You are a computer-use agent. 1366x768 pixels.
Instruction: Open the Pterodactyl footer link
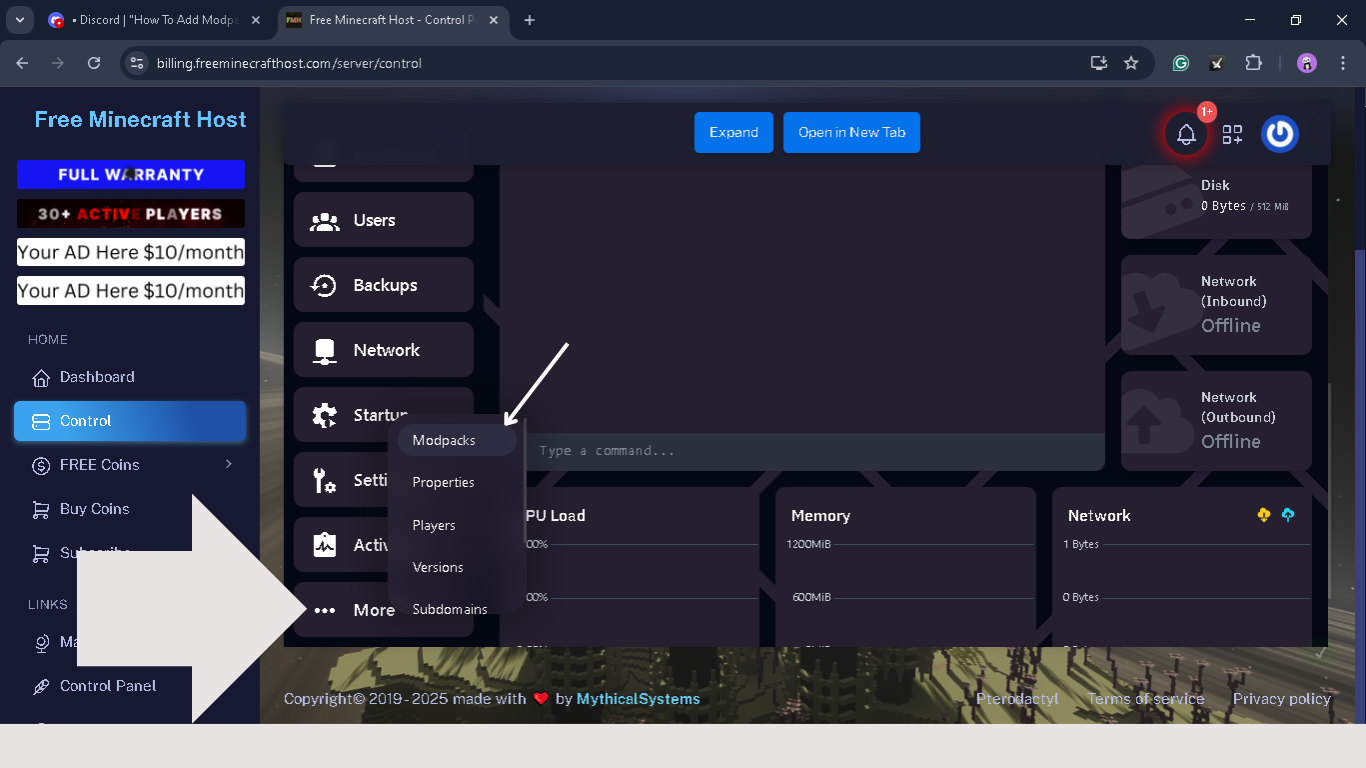tap(1017, 699)
